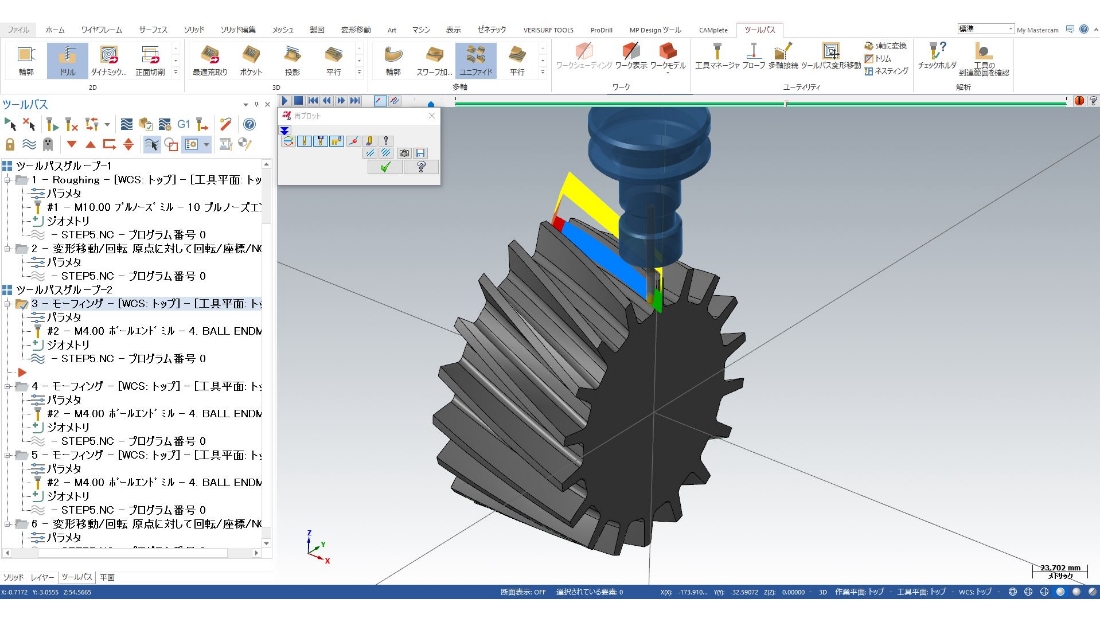
Task: Toggle run mode in playback bar
Action: click(x=394, y=101)
